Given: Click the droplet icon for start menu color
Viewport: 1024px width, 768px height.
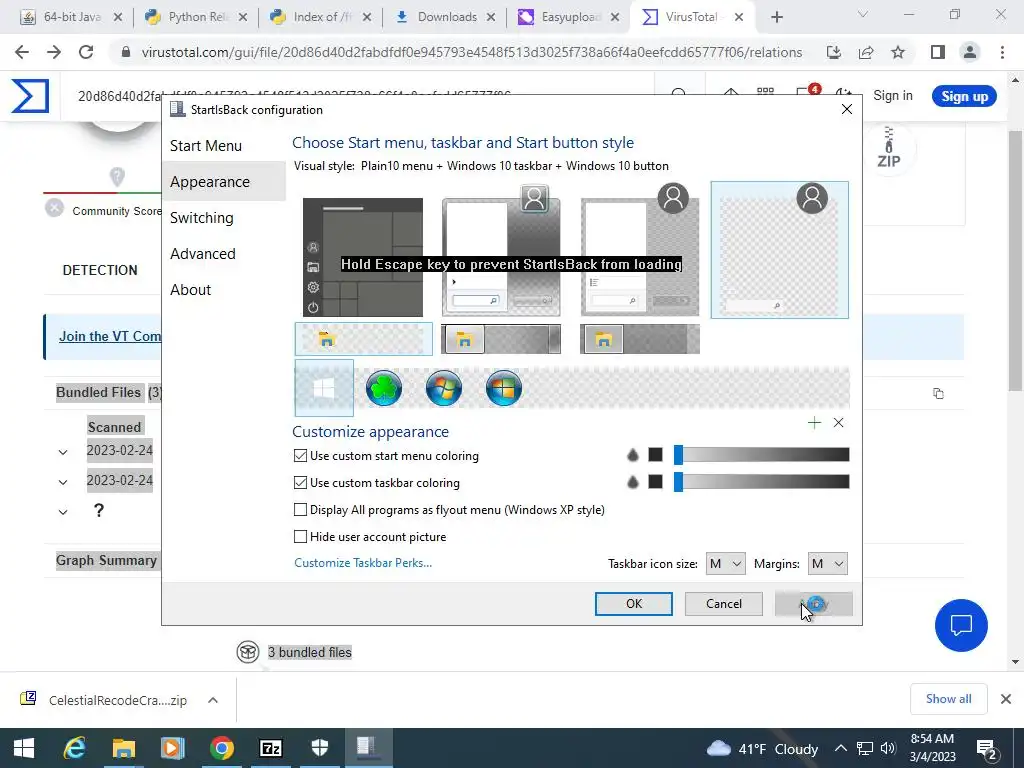Looking at the screenshot, I should tap(632, 455).
